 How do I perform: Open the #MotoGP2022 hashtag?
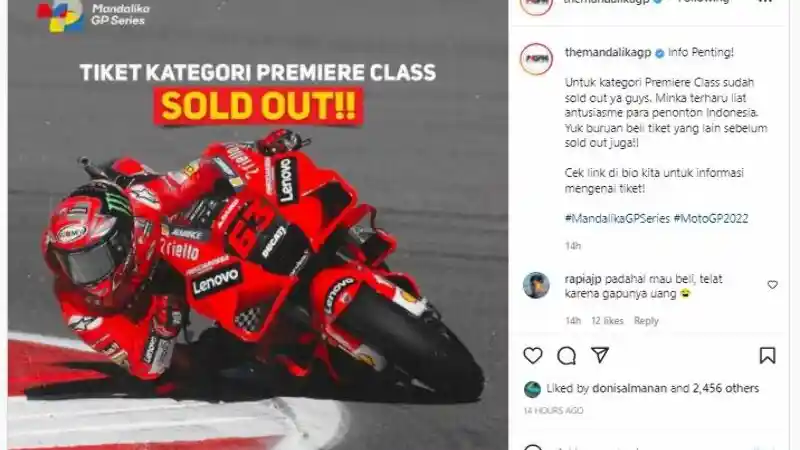tap(711, 218)
